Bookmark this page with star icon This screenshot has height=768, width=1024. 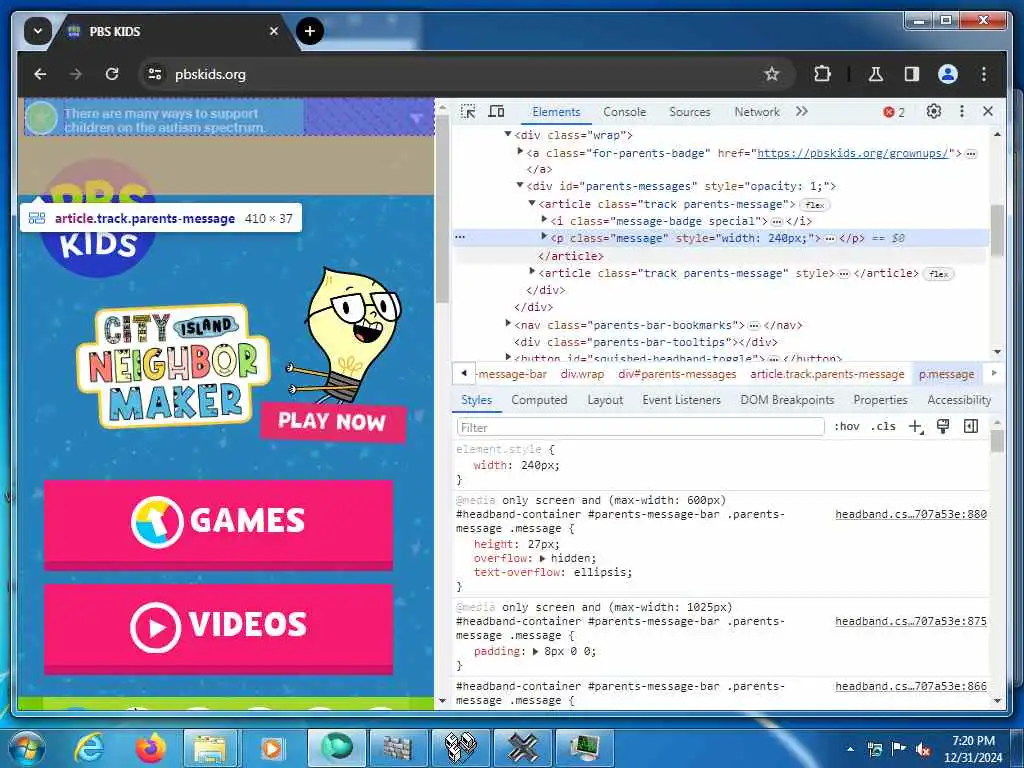coord(772,74)
